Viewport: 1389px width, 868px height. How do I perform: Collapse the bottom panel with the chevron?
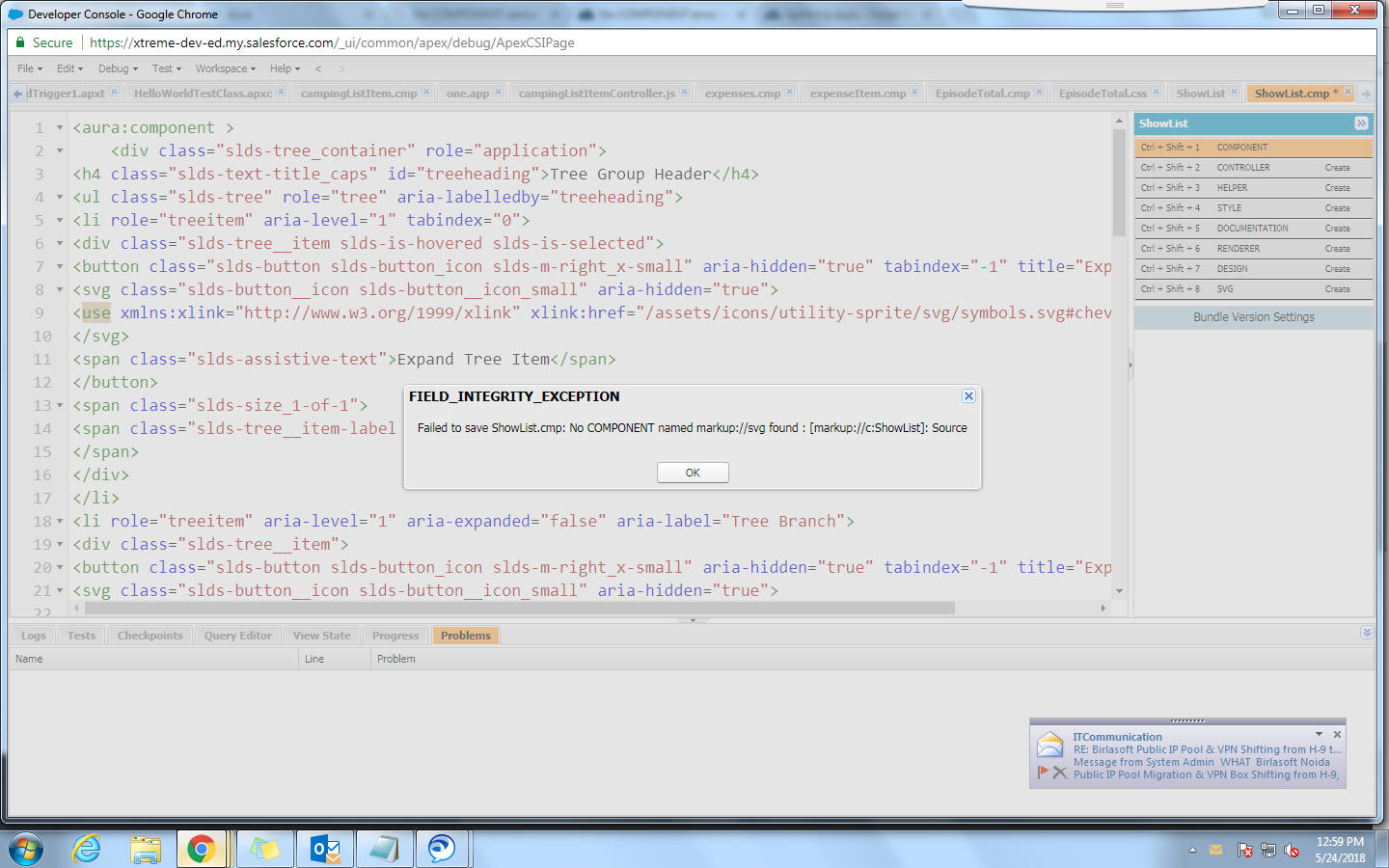pos(1366,633)
